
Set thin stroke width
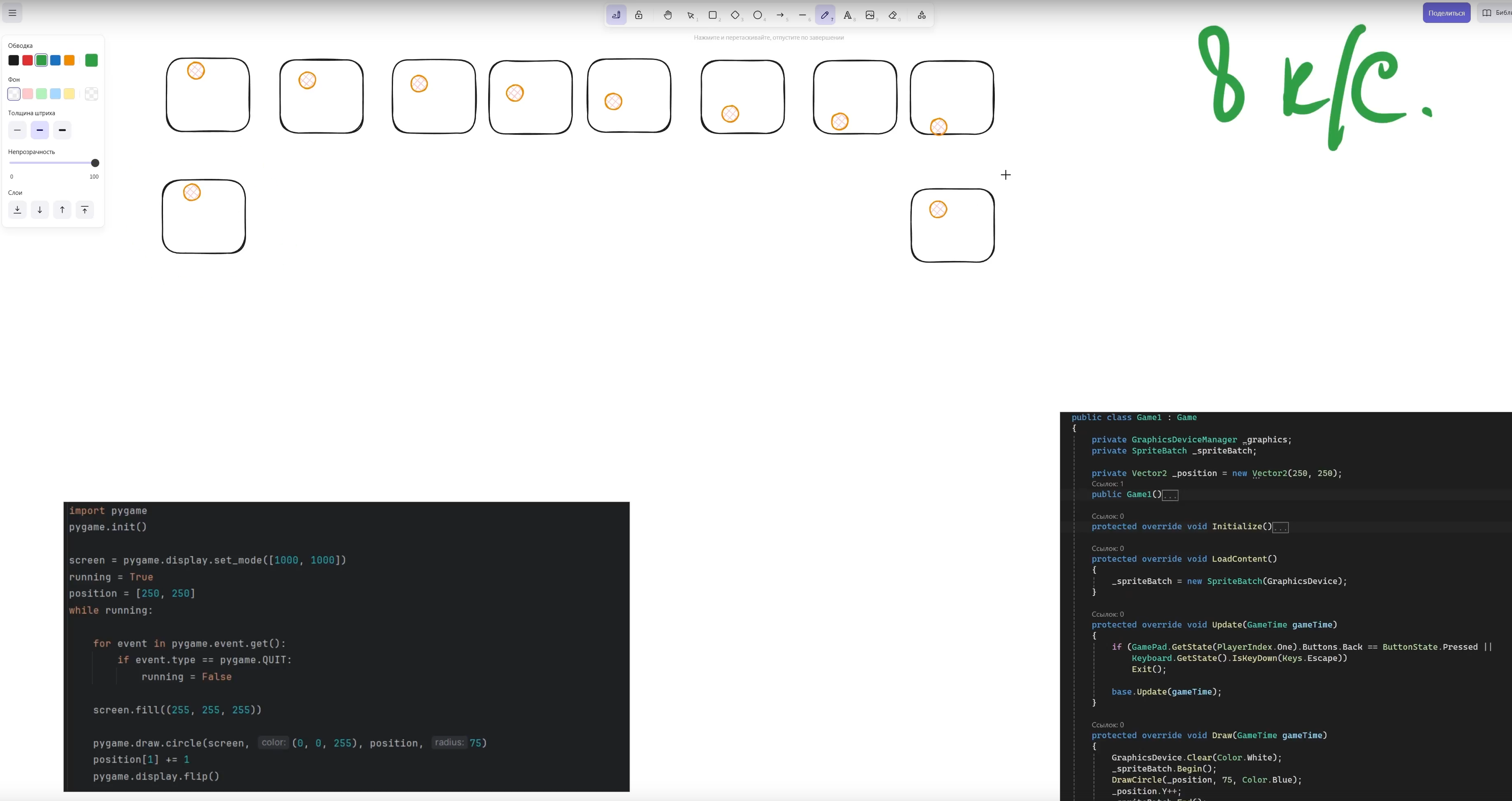coord(17,130)
